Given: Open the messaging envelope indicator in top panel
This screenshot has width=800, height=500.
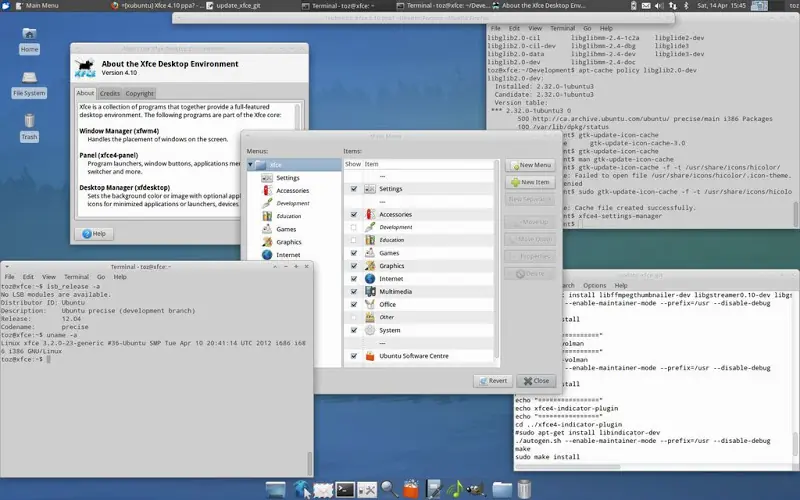Looking at the screenshot, I should pyautogui.click(x=646, y=6).
